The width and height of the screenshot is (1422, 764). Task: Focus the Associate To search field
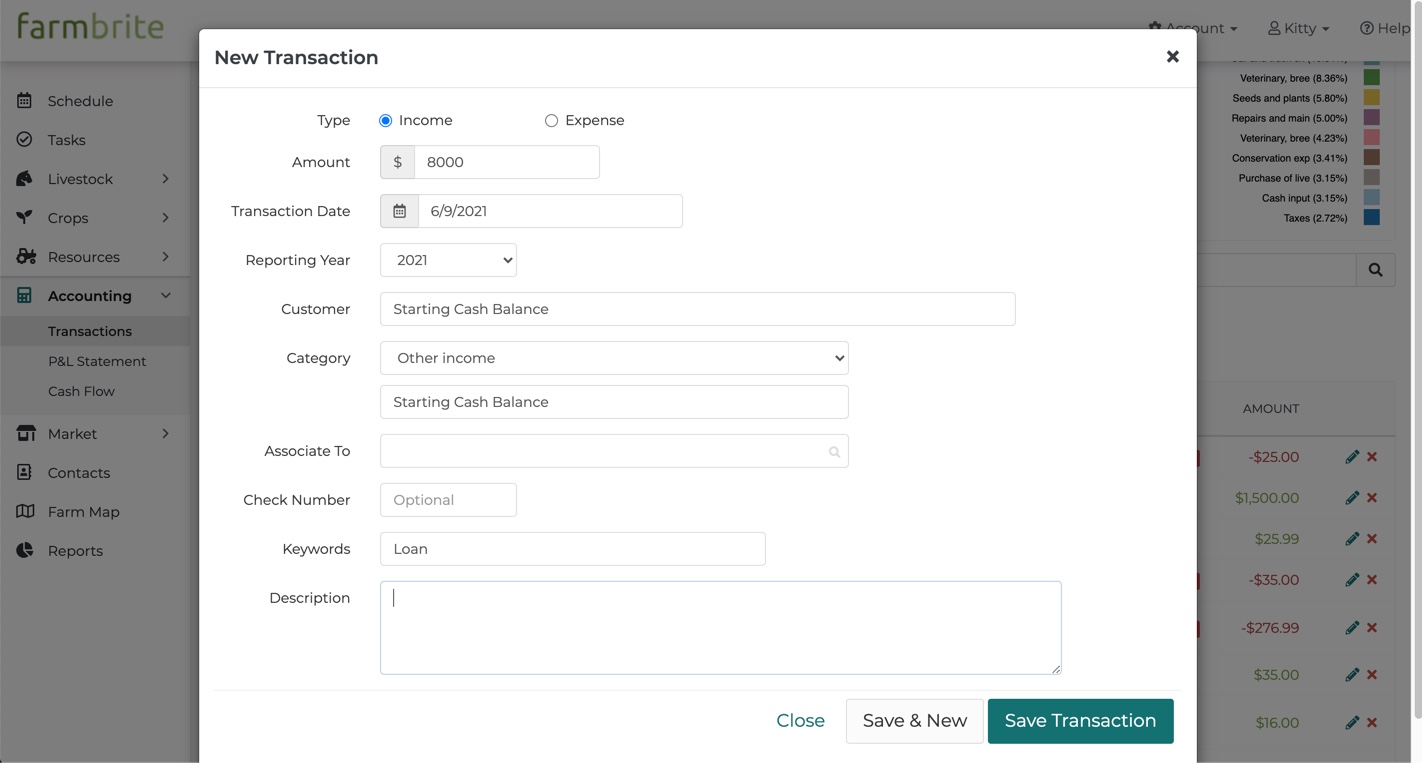click(x=614, y=451)
